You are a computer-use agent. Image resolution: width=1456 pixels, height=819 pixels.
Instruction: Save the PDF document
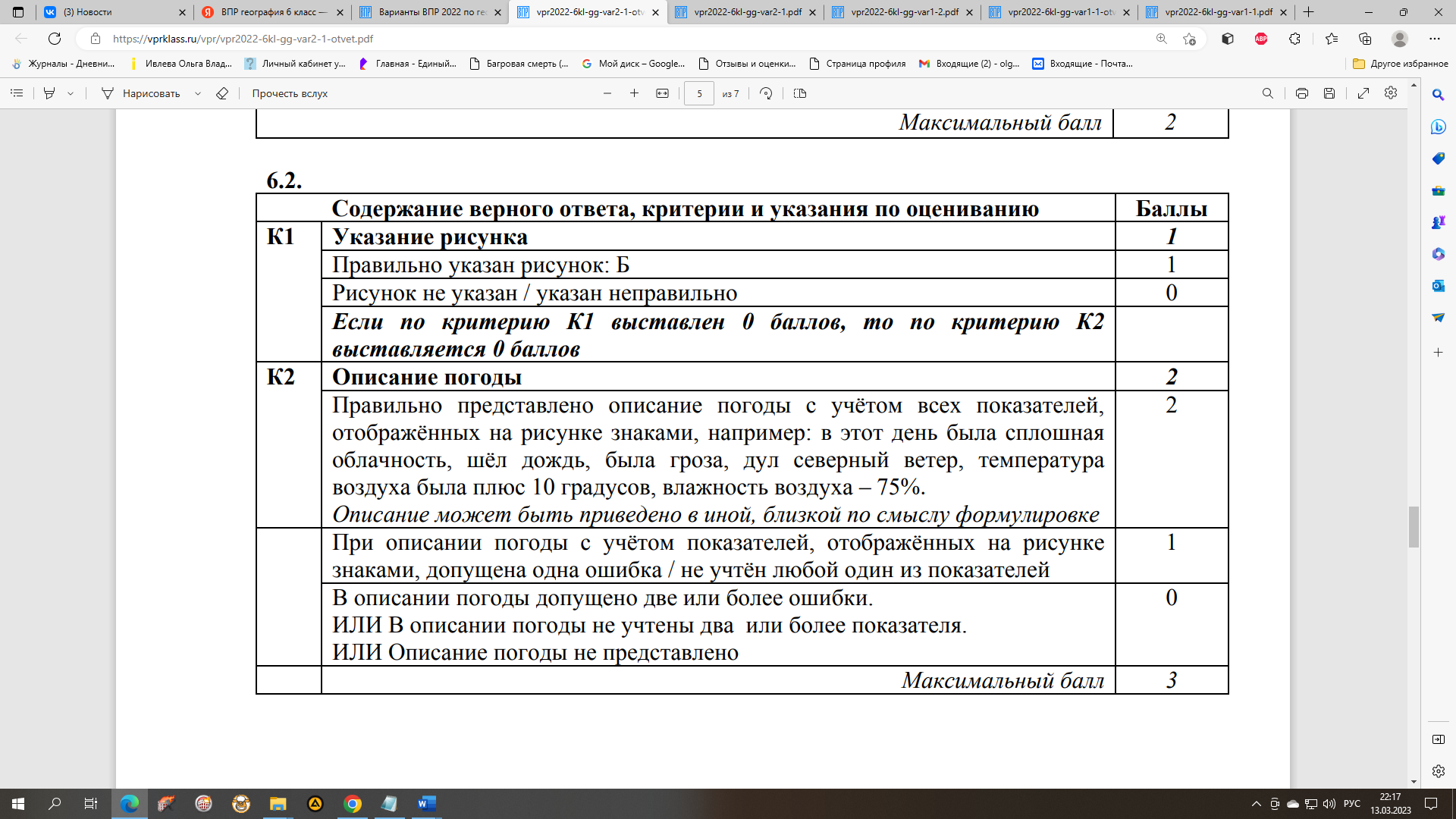point(1329,93)
